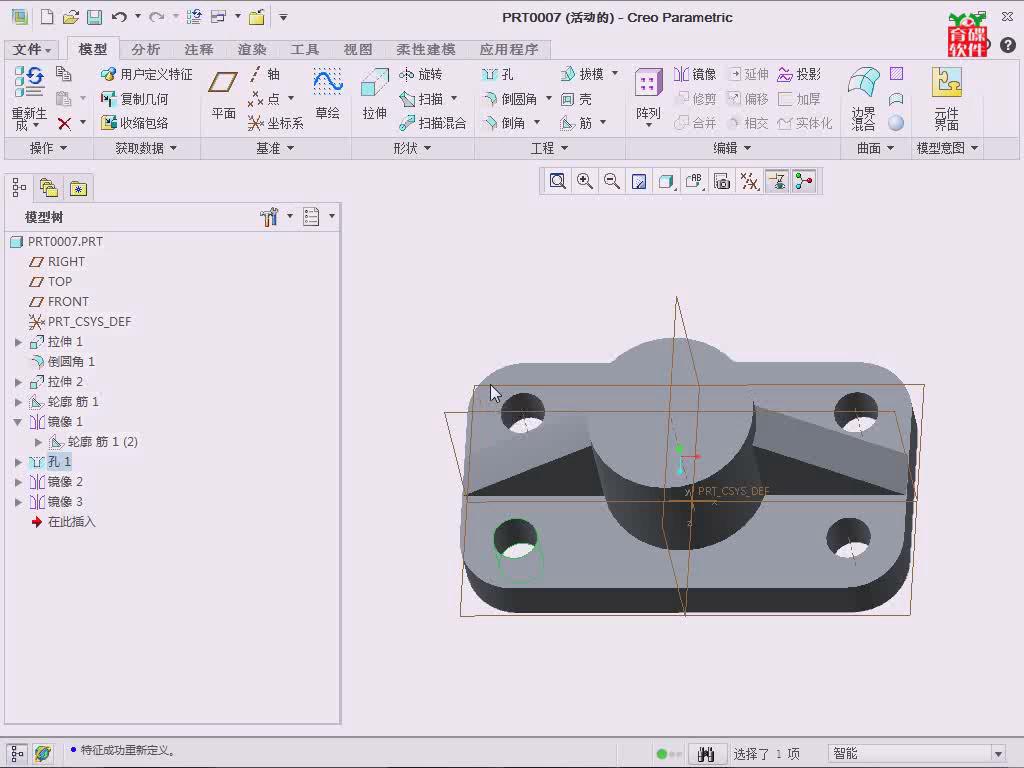
Task: Open the Boundary Blend (边界混合) tool
Action: 863,98
